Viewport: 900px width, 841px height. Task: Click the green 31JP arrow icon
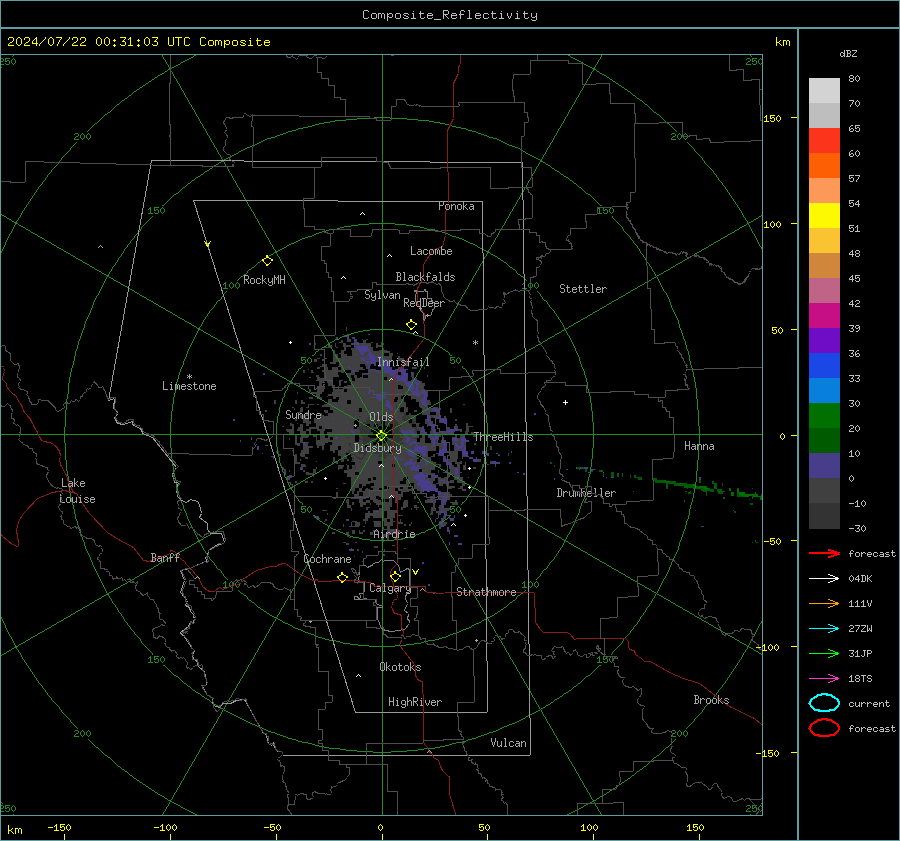coord(824,653)
